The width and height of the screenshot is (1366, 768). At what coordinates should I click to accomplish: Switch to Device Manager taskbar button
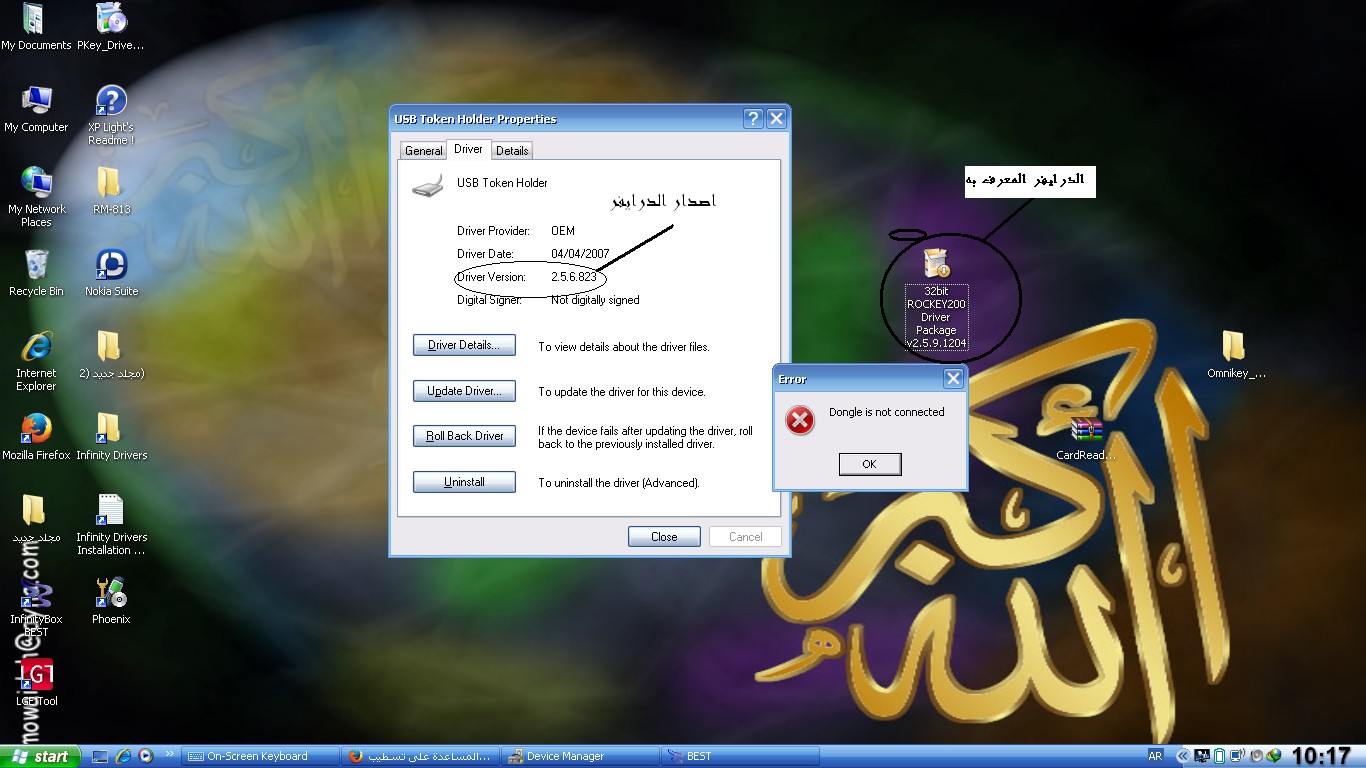(580, 756)
